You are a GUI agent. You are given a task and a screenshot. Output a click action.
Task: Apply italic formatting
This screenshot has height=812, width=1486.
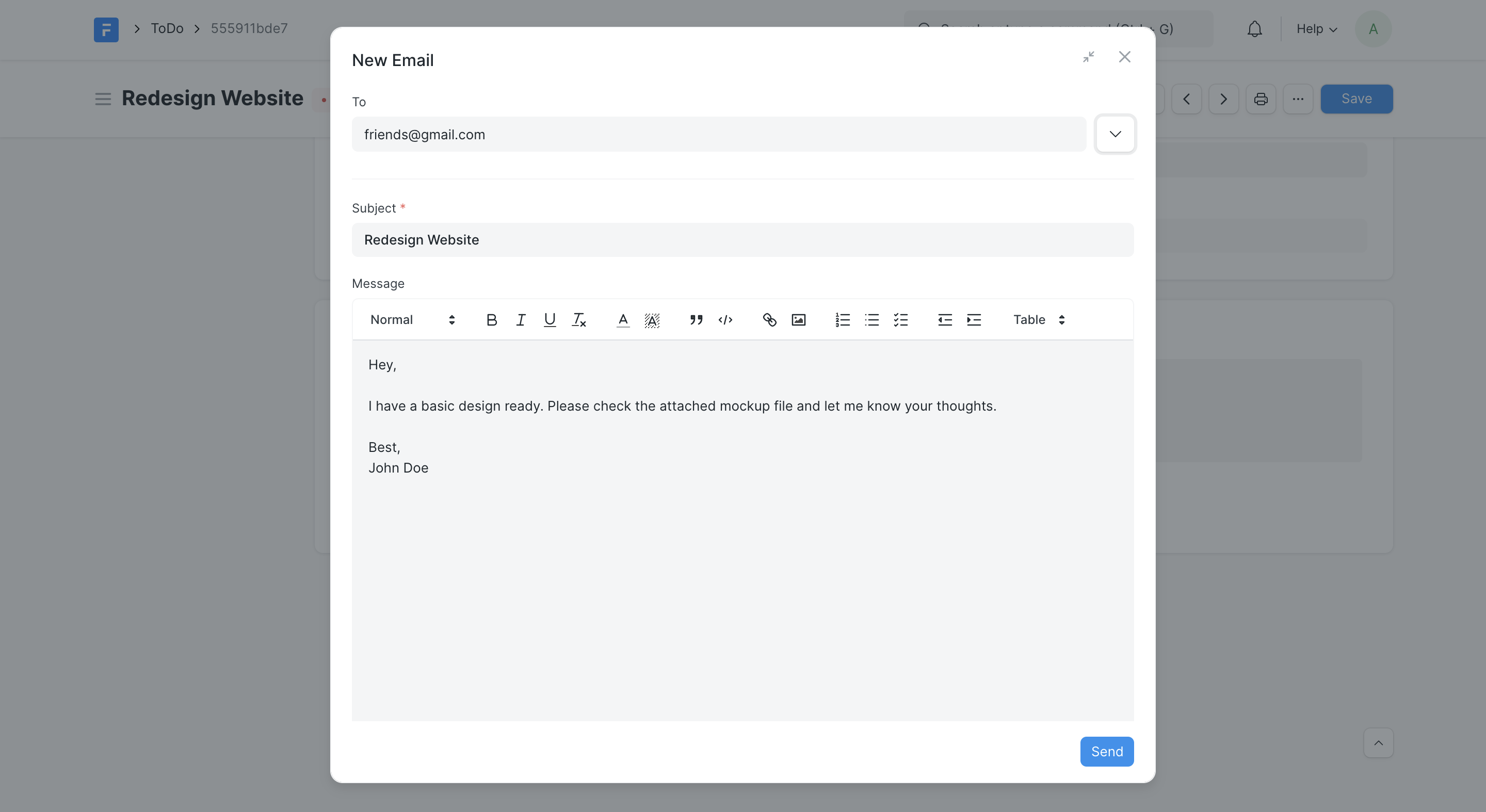tap(520, 319)
